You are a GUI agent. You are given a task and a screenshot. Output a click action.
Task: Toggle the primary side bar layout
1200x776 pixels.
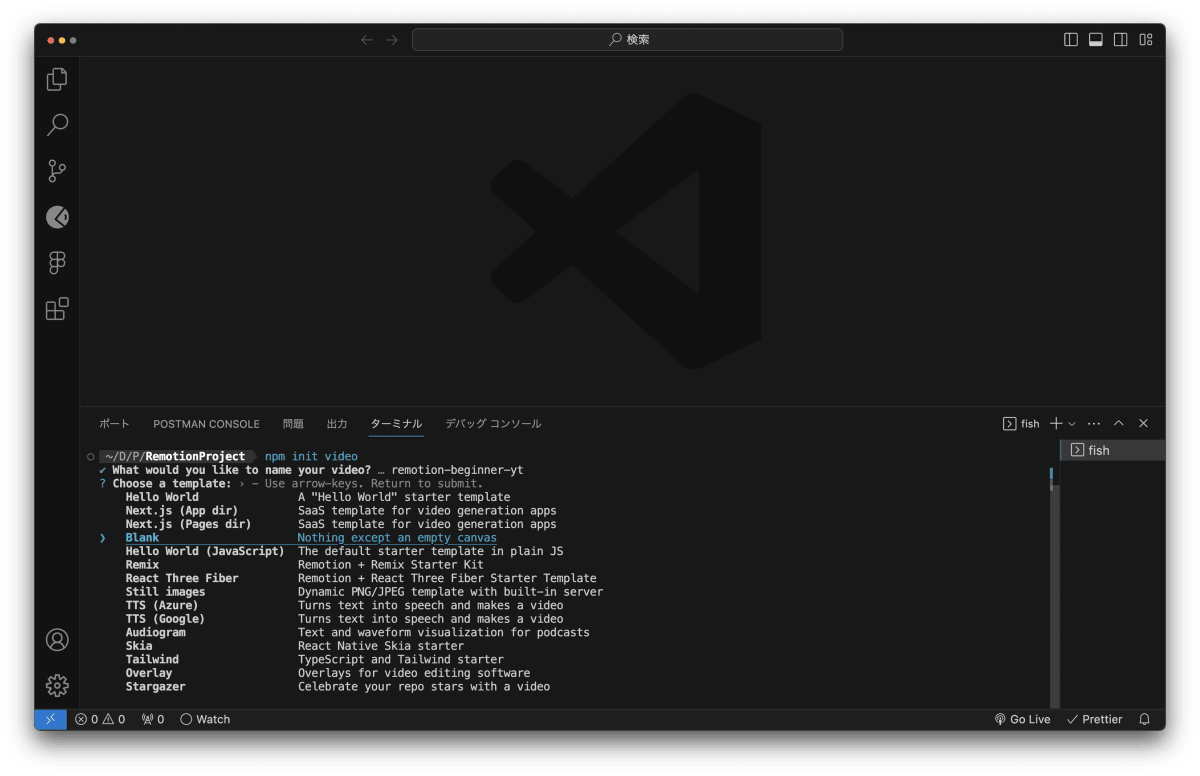coord(1071,40)
